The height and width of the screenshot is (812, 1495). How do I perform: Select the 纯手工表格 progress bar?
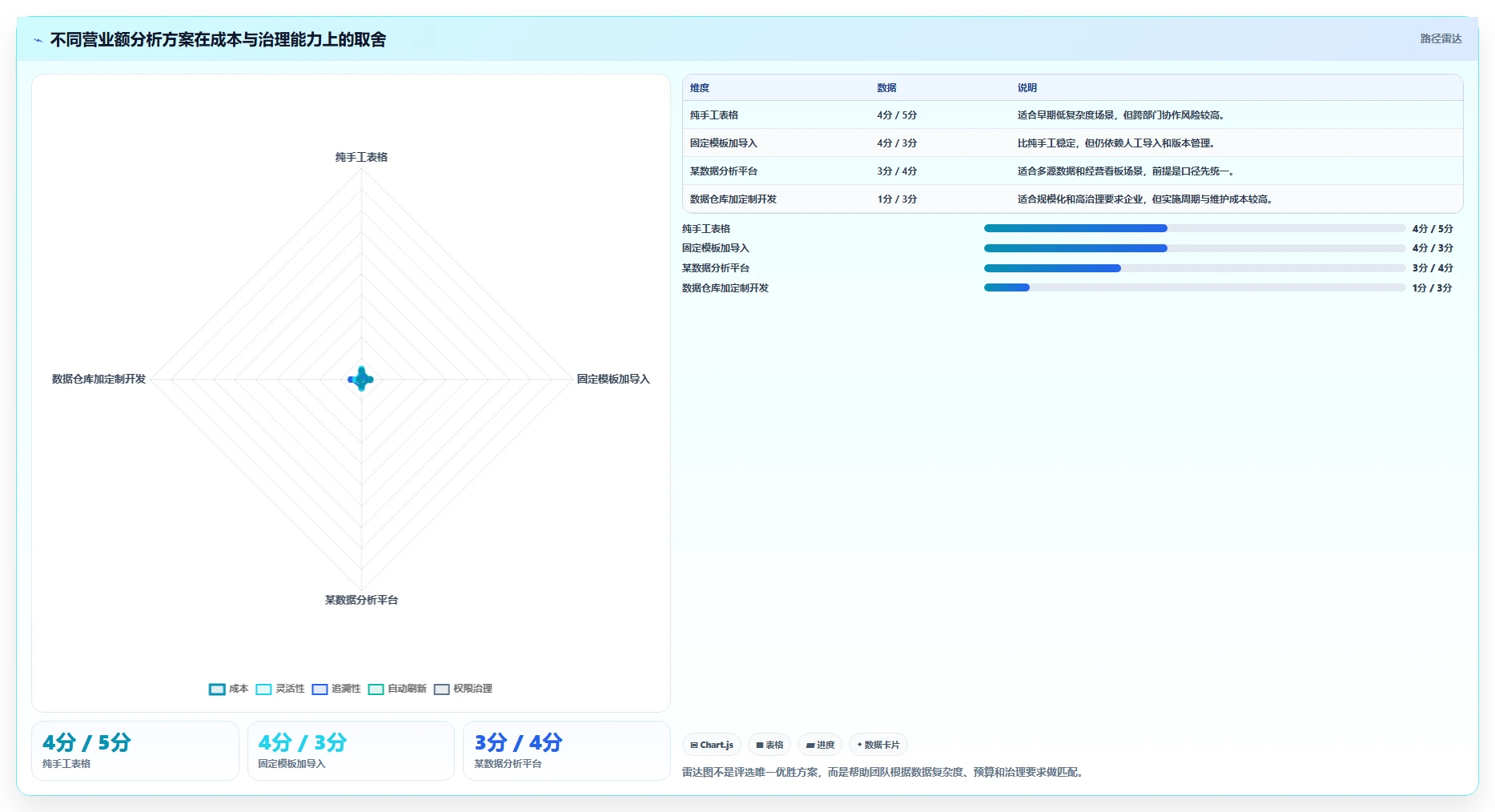click(1194, 228)
